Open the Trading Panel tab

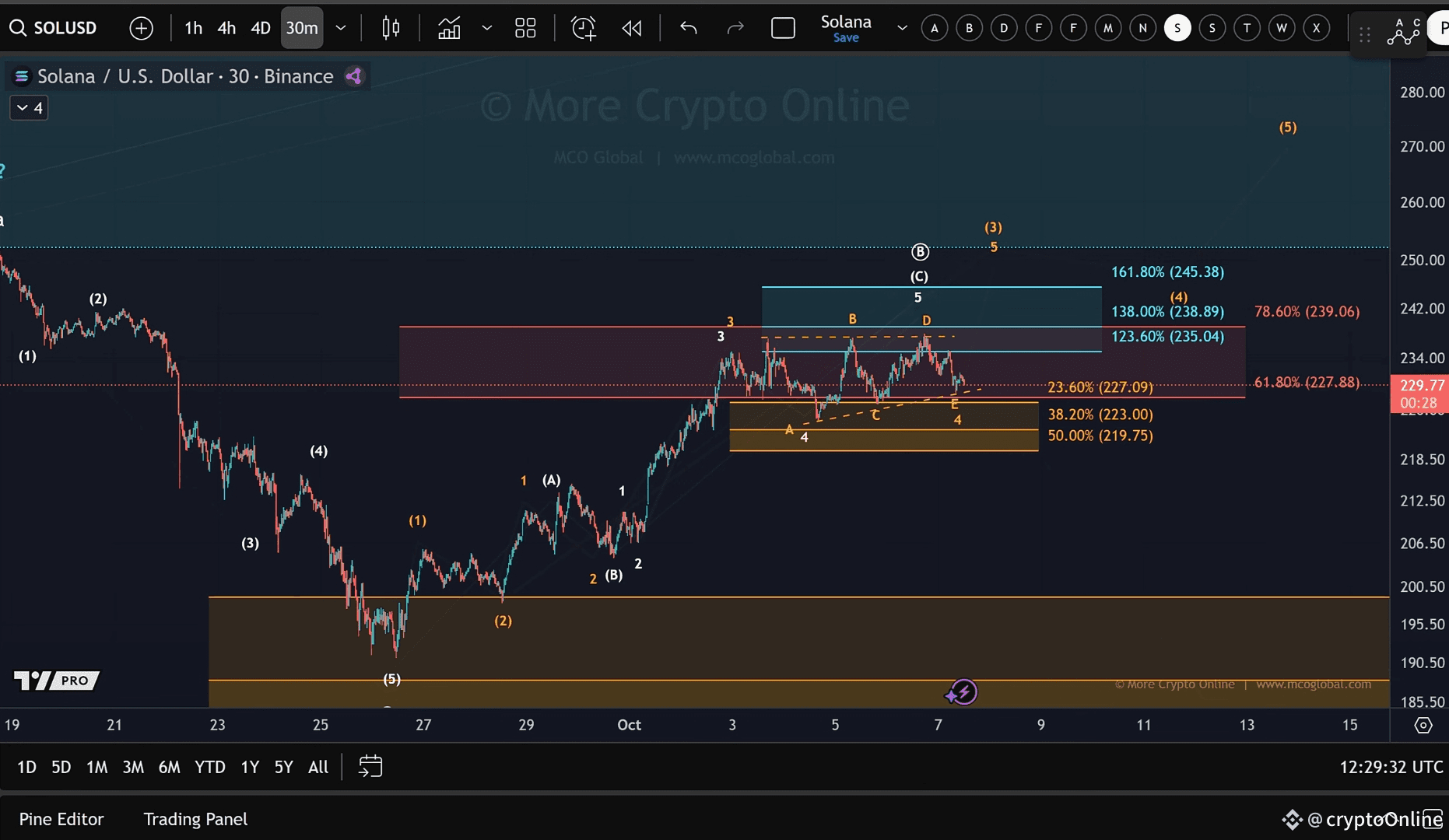click(x=195, y=819)
